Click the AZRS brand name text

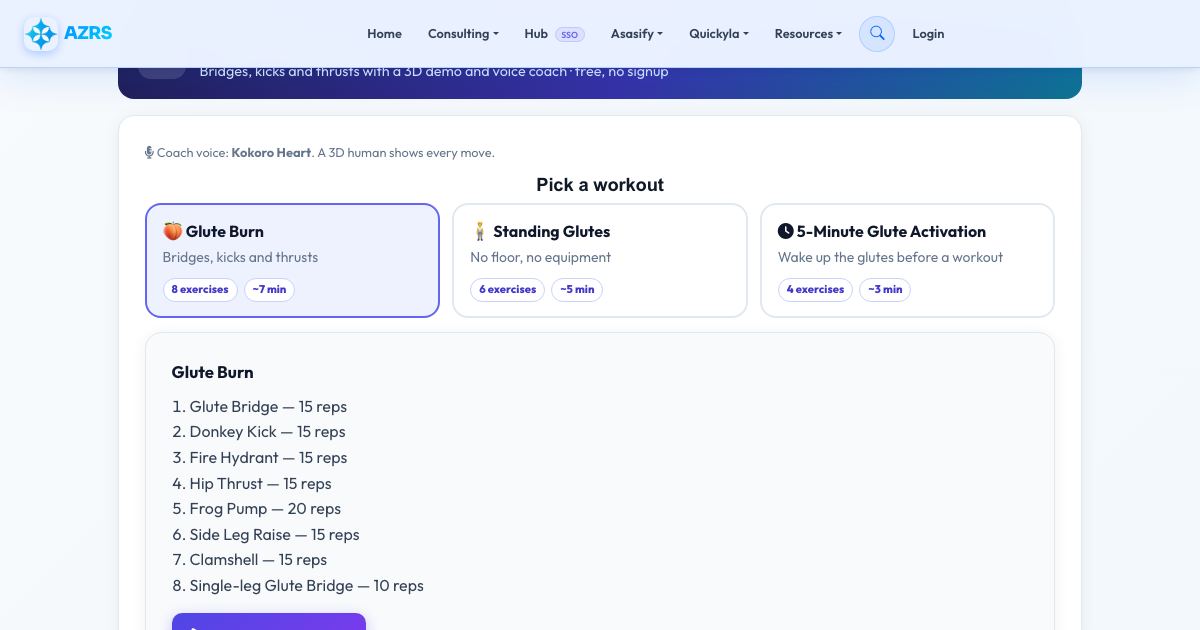pyautogui.click(x=88, y=33)
